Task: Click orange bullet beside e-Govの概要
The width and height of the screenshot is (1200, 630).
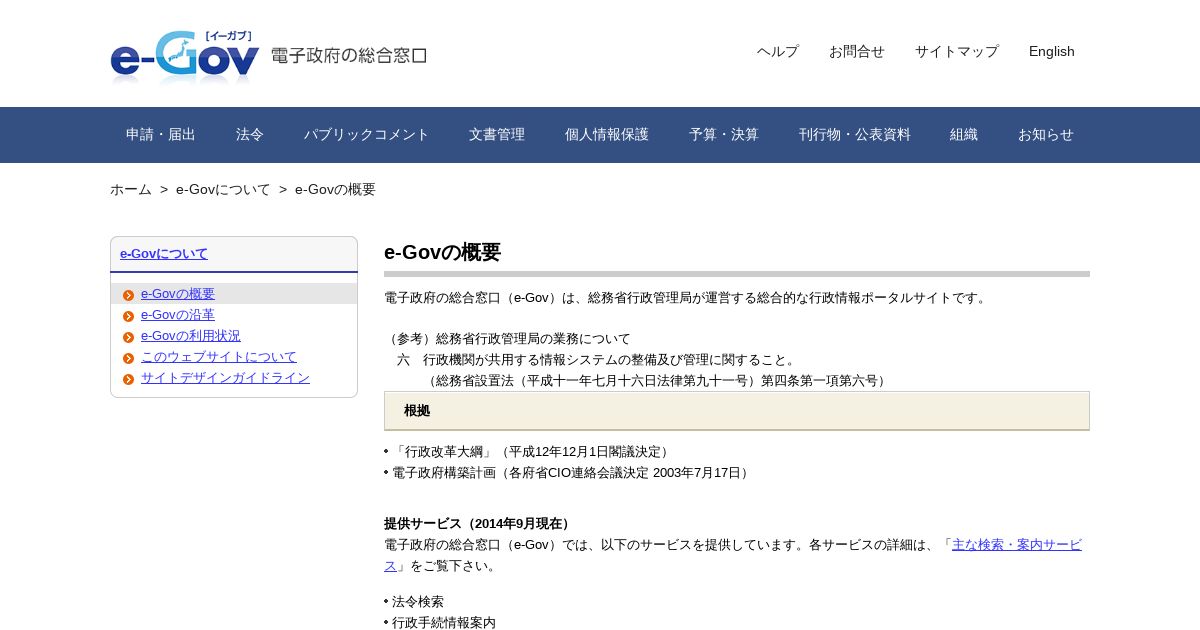Action: pyautogui.click(x=128, y=295)
